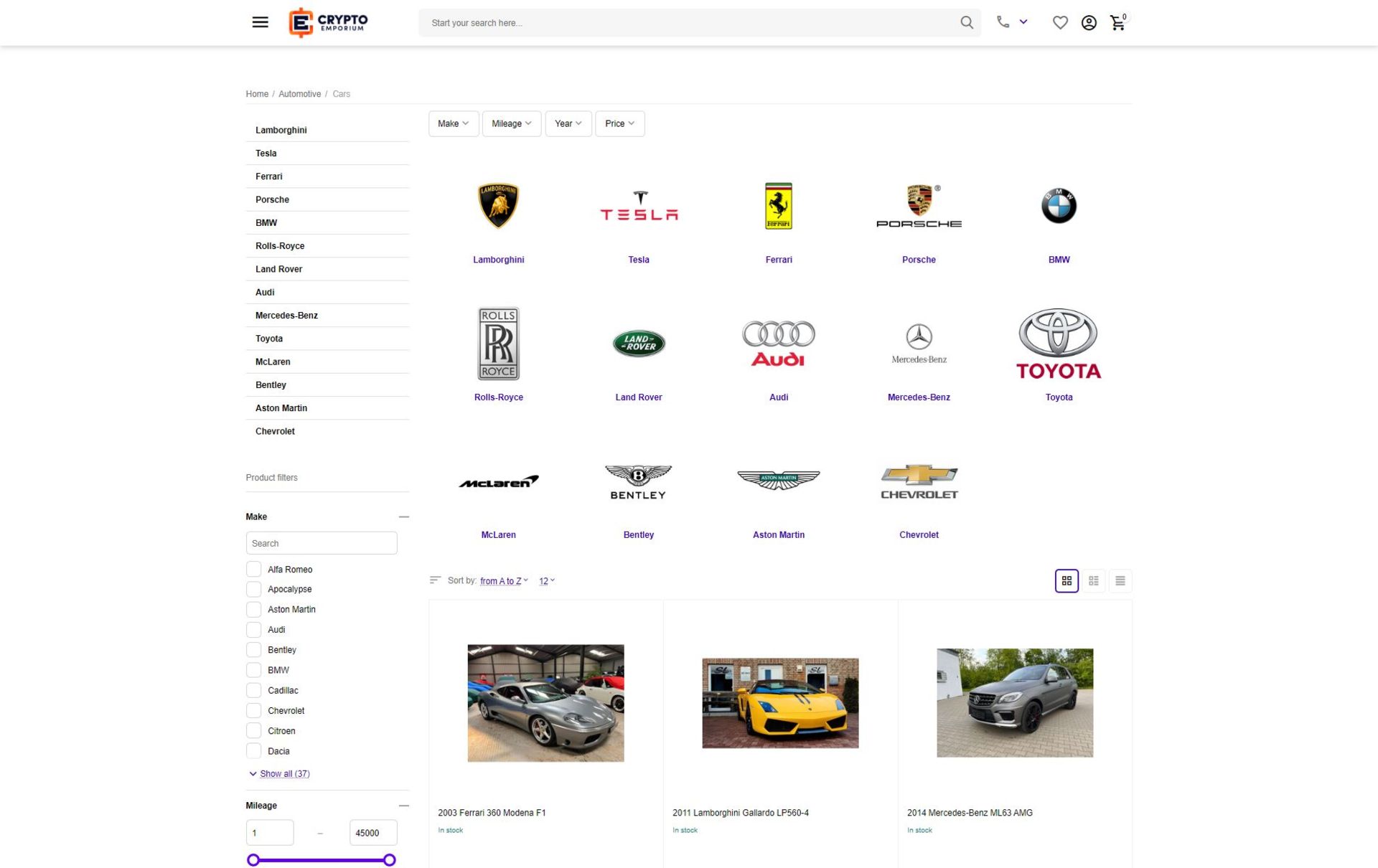Click the Make filter search box
The height and width of the screenshot is (868, 1378).
tap(322, 543)
